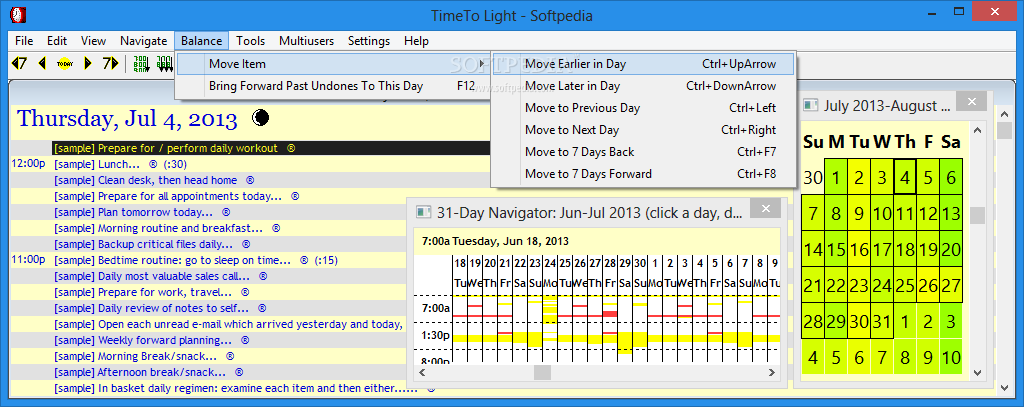Open the Navigate menu
Screen dimensions: 1024x407
[144, 41]
